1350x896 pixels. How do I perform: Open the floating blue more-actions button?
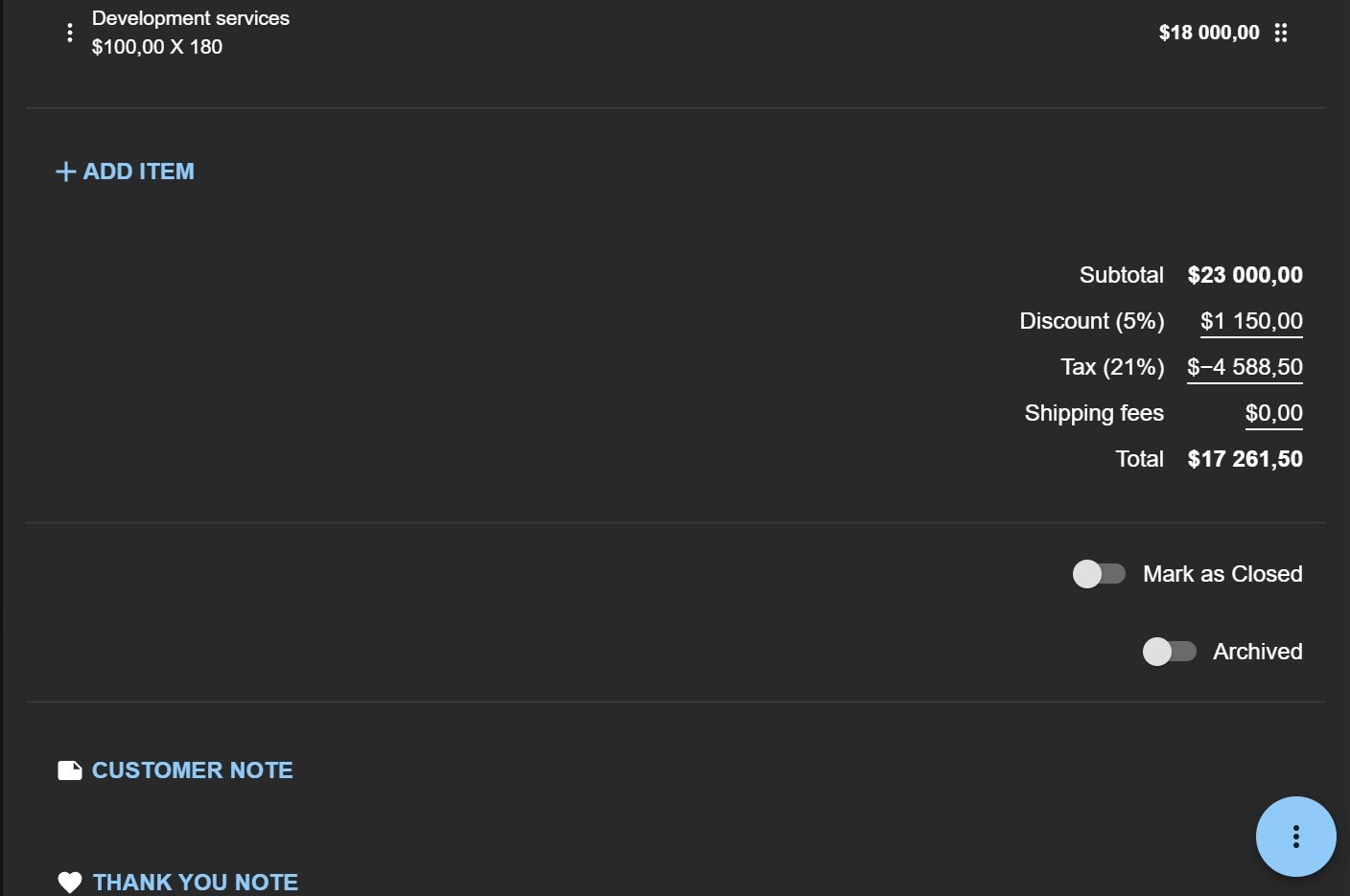coord(1296,837)
